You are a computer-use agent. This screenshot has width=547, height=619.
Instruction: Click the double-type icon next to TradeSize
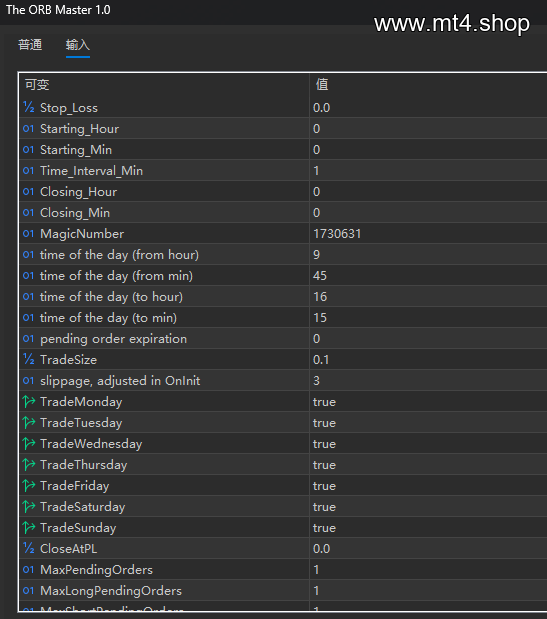click(28, 359)
